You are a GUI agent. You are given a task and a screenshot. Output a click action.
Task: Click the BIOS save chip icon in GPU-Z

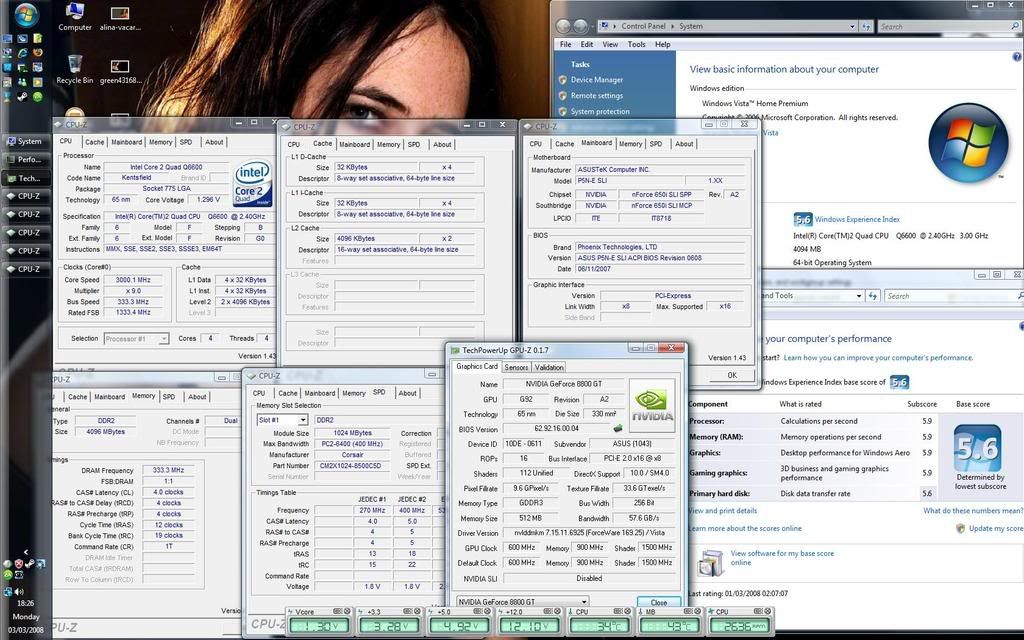(617, 428)
